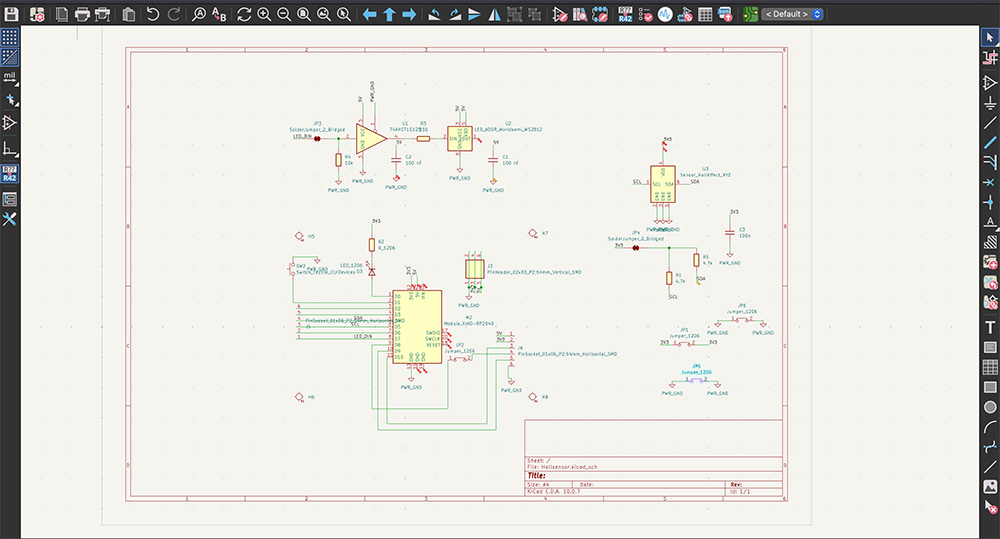Rotate selection counter-clockwise

434,14
